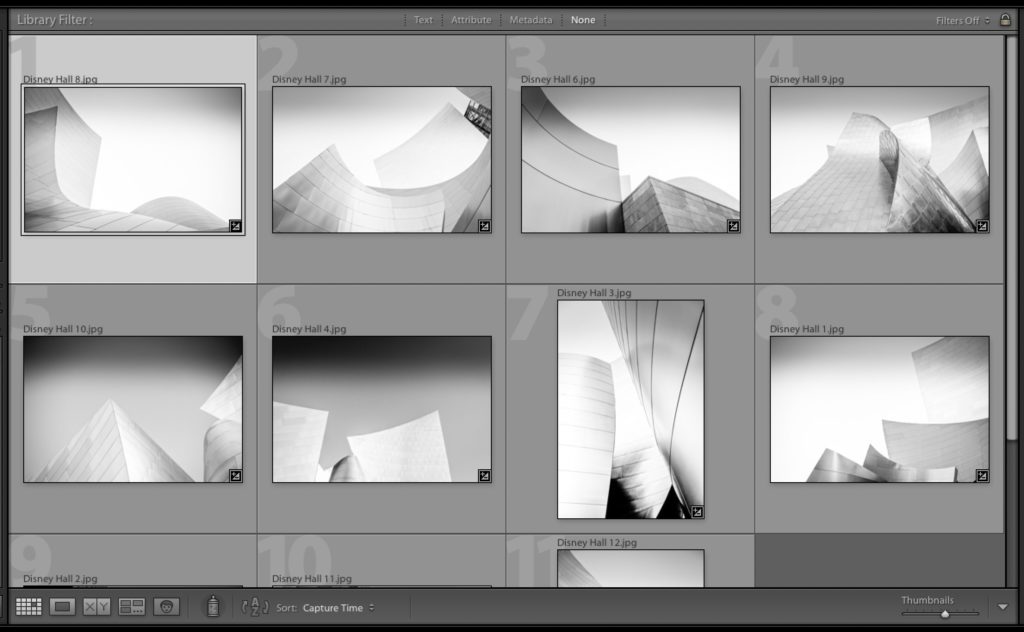
Task: Select the None filter tab
Action: click(583, 20)
